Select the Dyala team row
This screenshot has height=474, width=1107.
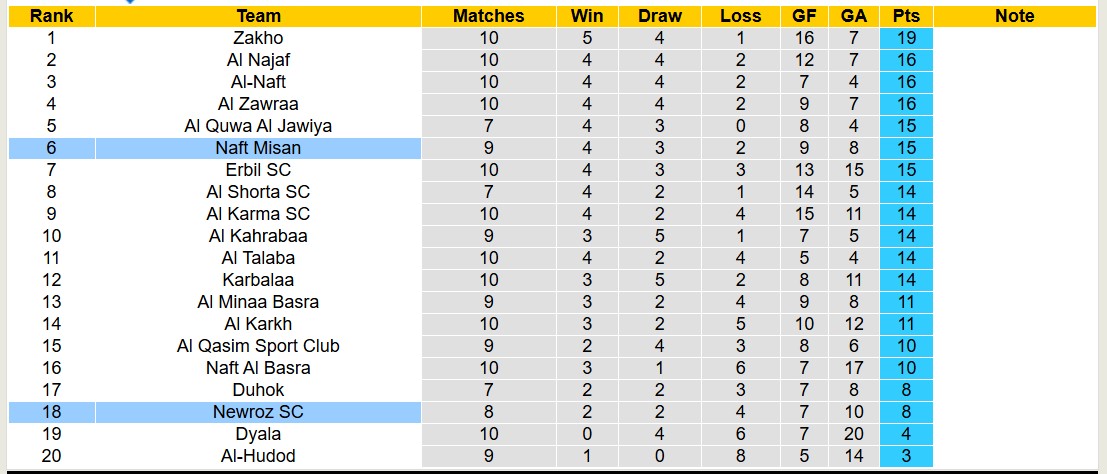pos(258,434)
